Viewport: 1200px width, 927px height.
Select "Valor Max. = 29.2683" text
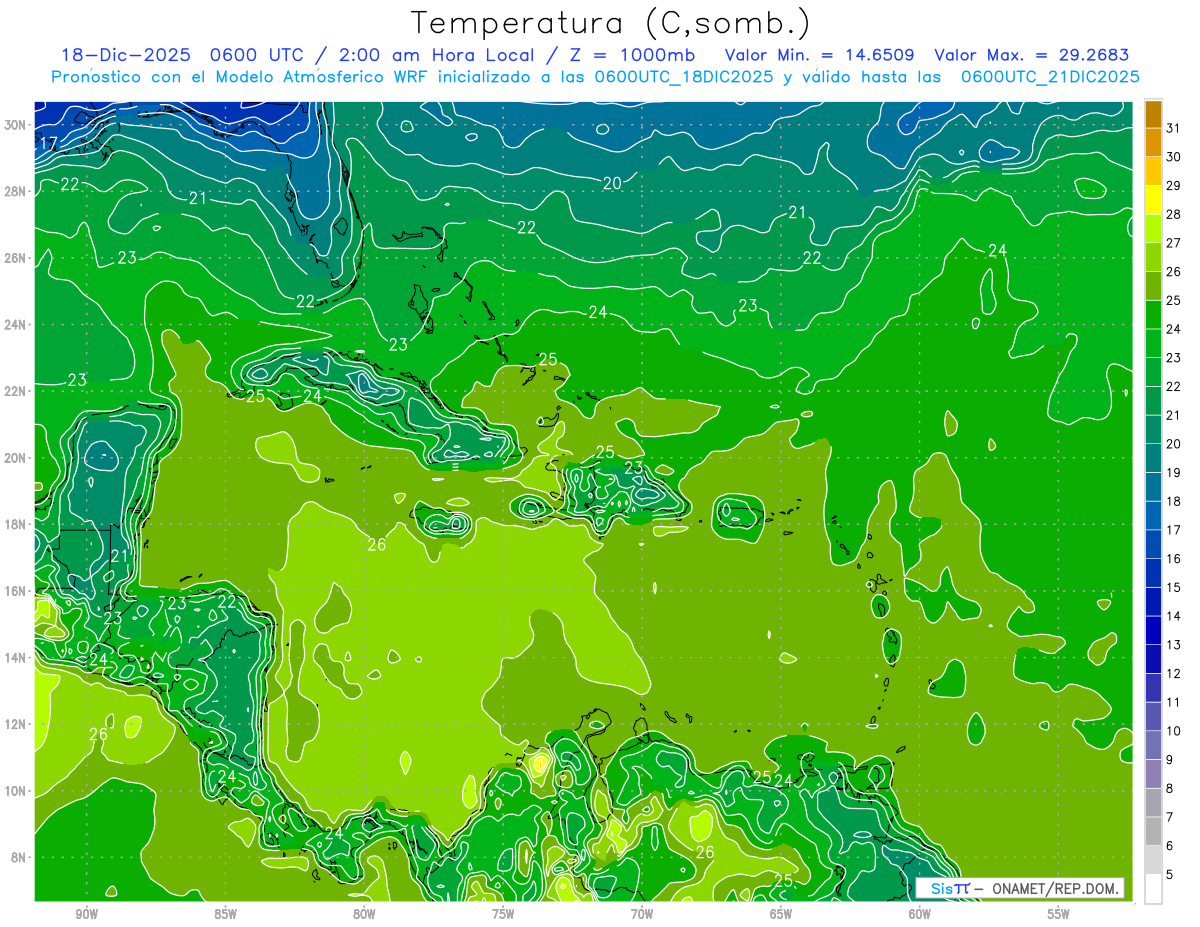[x=1031, y=55]
